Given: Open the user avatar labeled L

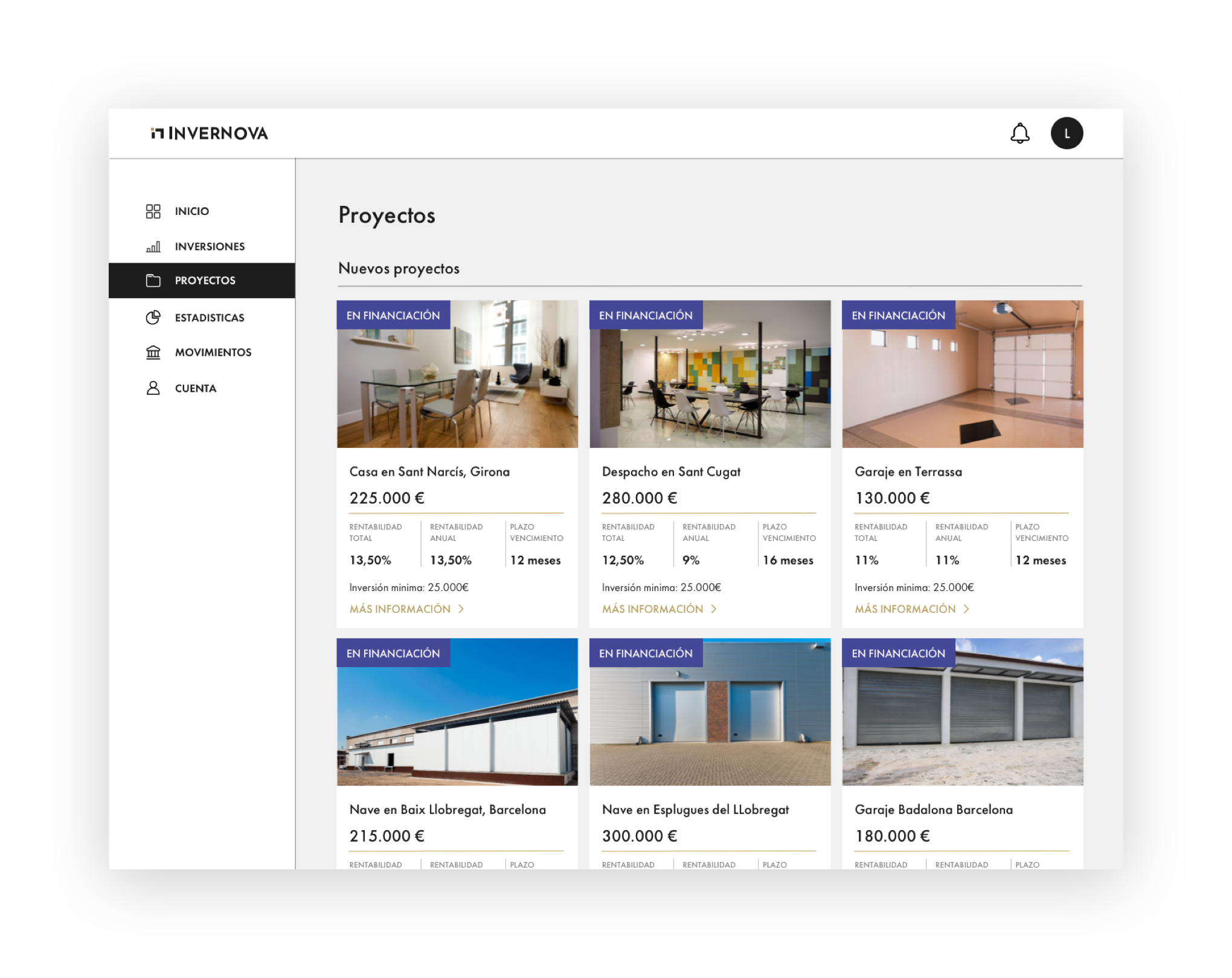Looking at the screenshot, I should (1067, 133).
